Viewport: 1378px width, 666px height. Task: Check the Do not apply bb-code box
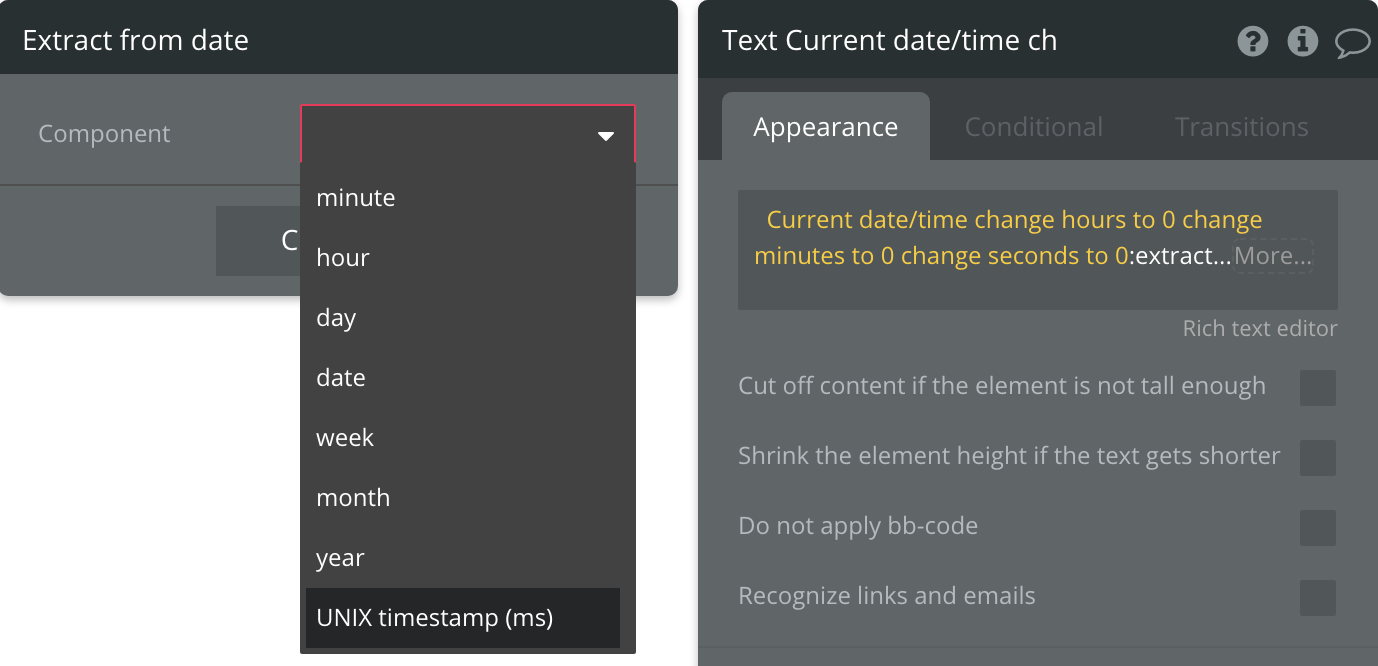click(x=1317, y=527)
